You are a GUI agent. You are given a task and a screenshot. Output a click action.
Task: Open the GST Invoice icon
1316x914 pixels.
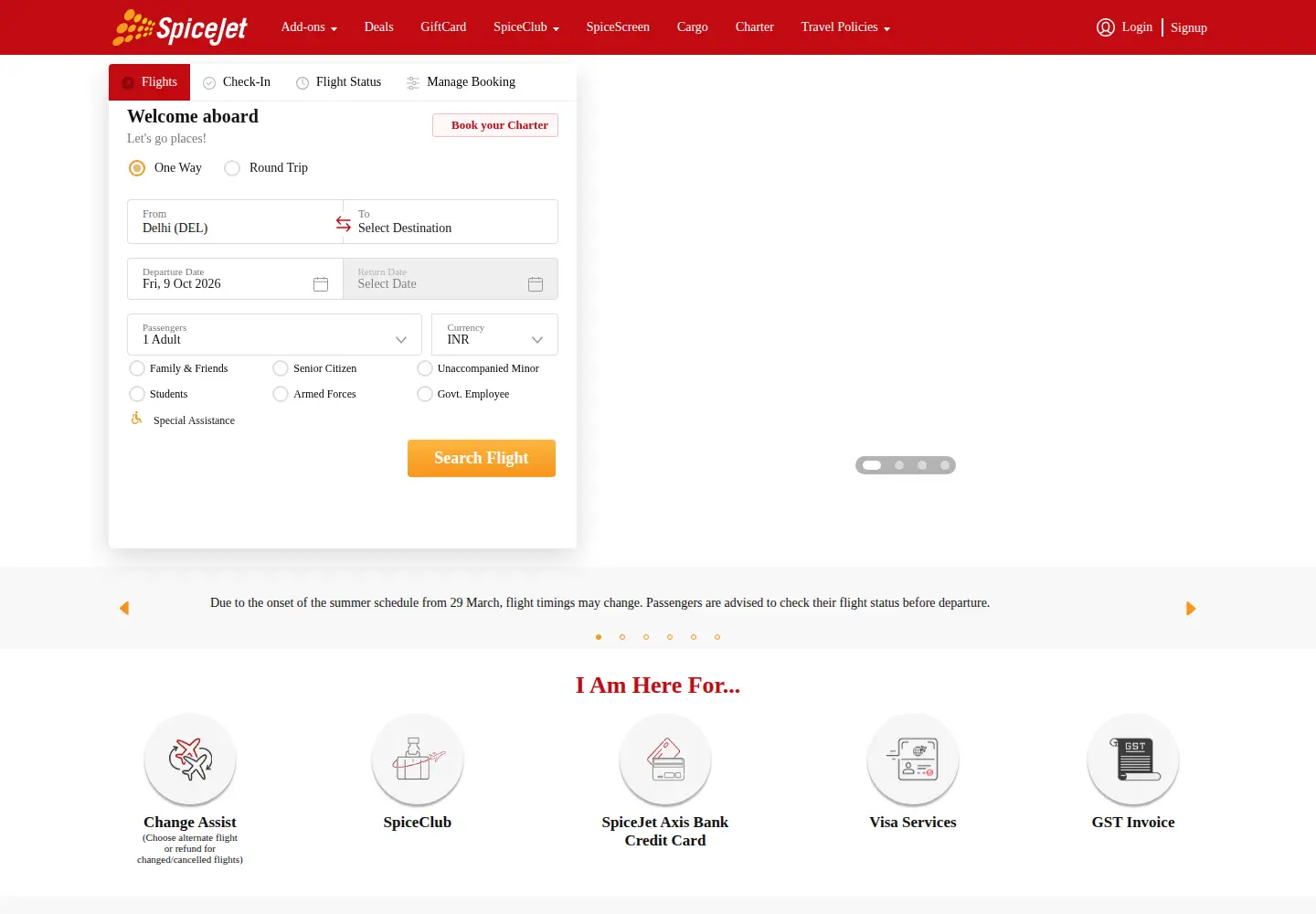click(1133, 760)
